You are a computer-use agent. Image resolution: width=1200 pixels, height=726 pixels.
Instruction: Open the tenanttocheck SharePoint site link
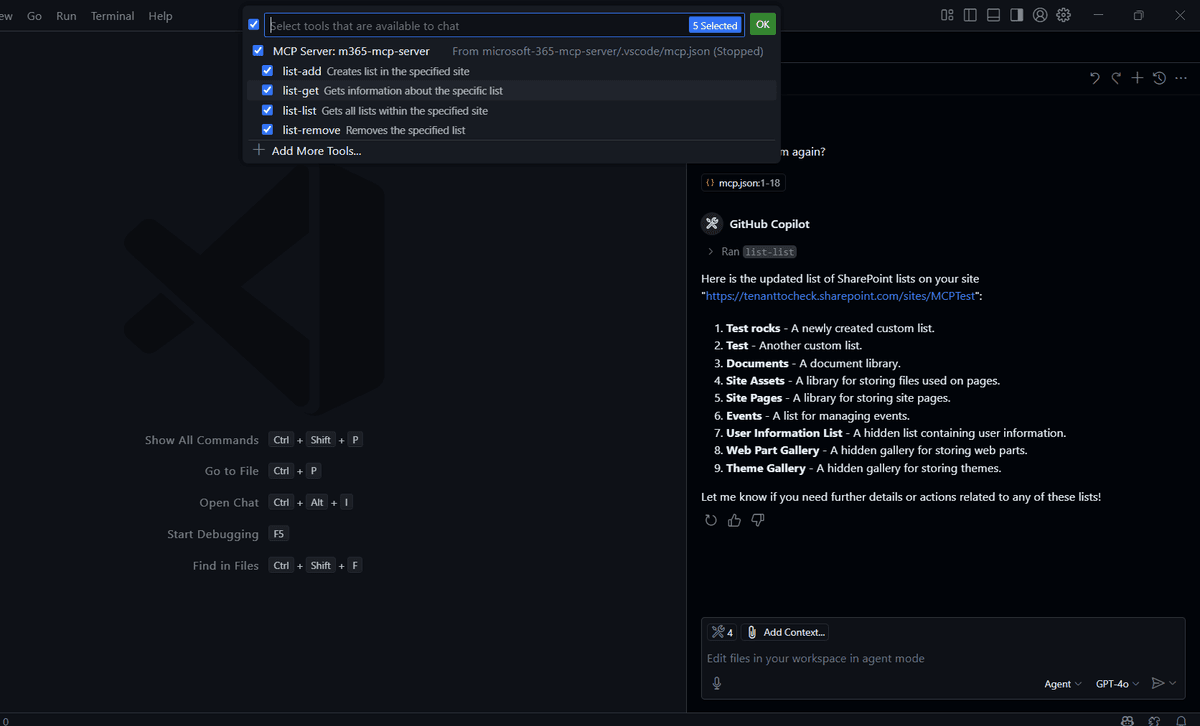pyautogui.click(x=842, y=297)
